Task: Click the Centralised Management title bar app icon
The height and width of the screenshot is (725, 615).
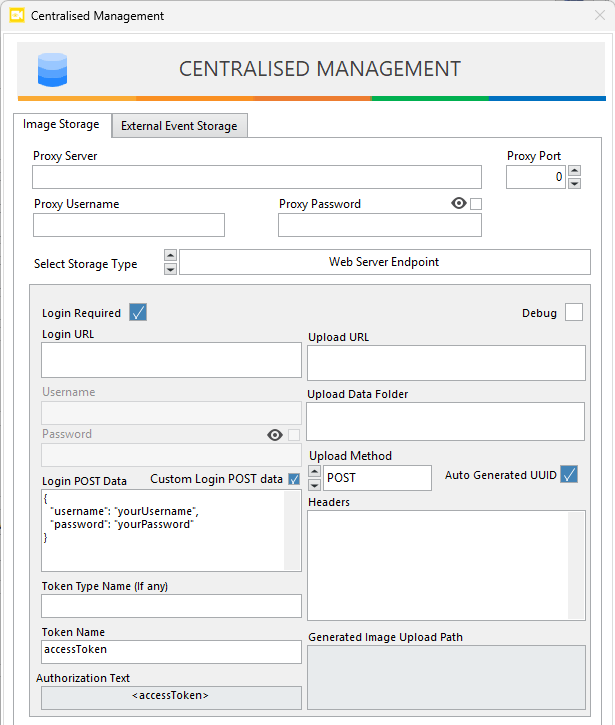Action: (x=15, y=16)
